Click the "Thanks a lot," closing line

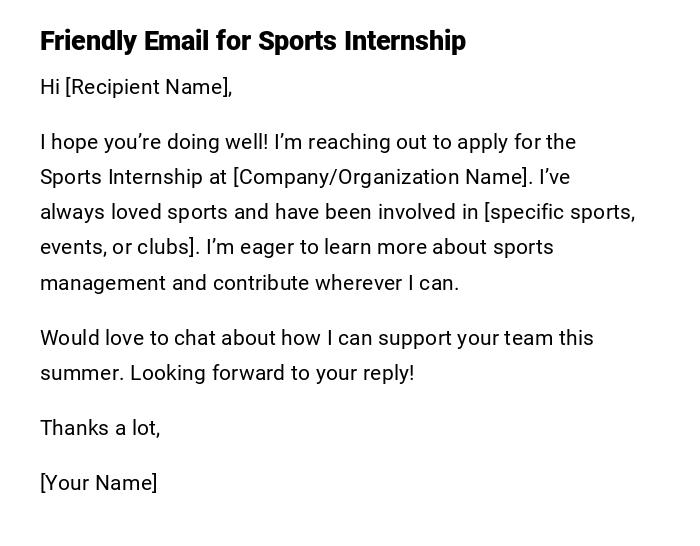pos(100,428)
